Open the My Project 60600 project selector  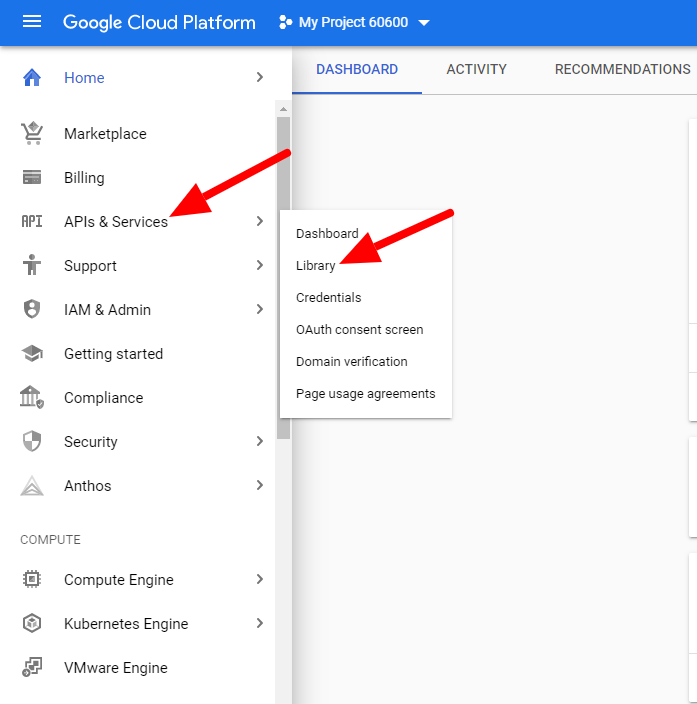point(353,22)
